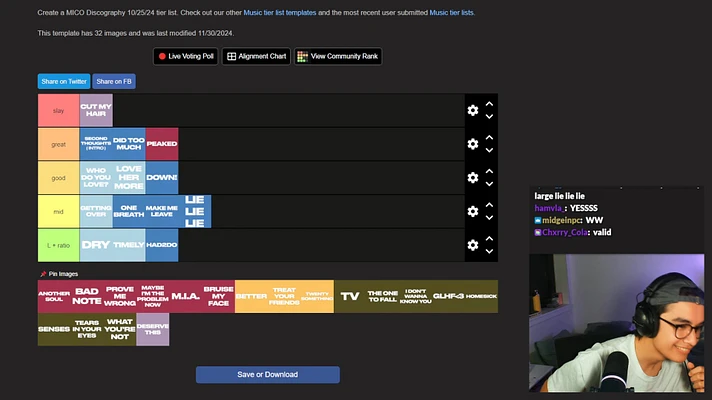Select the DOWN! tile in good tier
712x400 pixels.
click(162, 178)
